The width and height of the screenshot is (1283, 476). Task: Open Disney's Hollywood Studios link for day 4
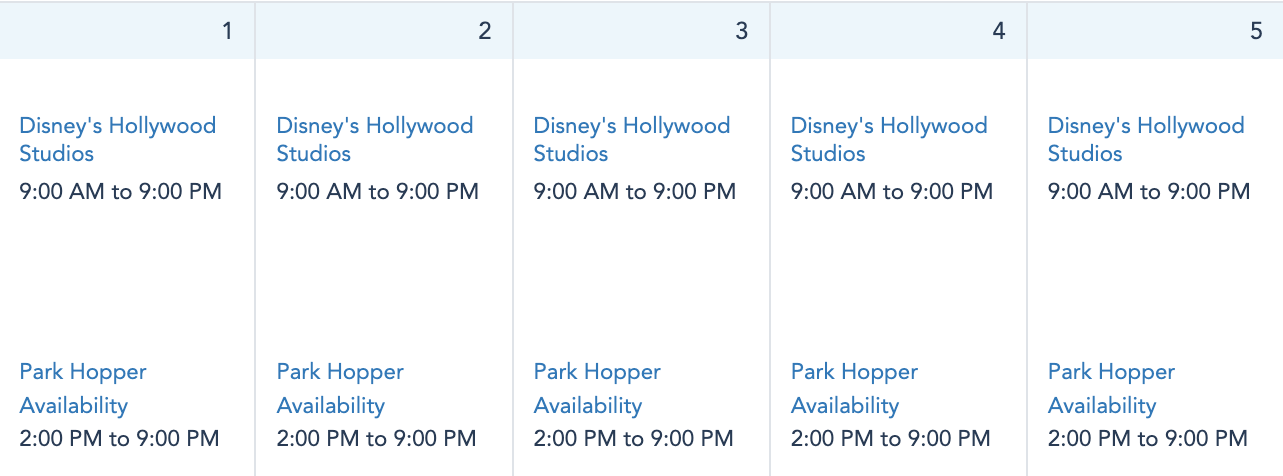pos(888,139)
